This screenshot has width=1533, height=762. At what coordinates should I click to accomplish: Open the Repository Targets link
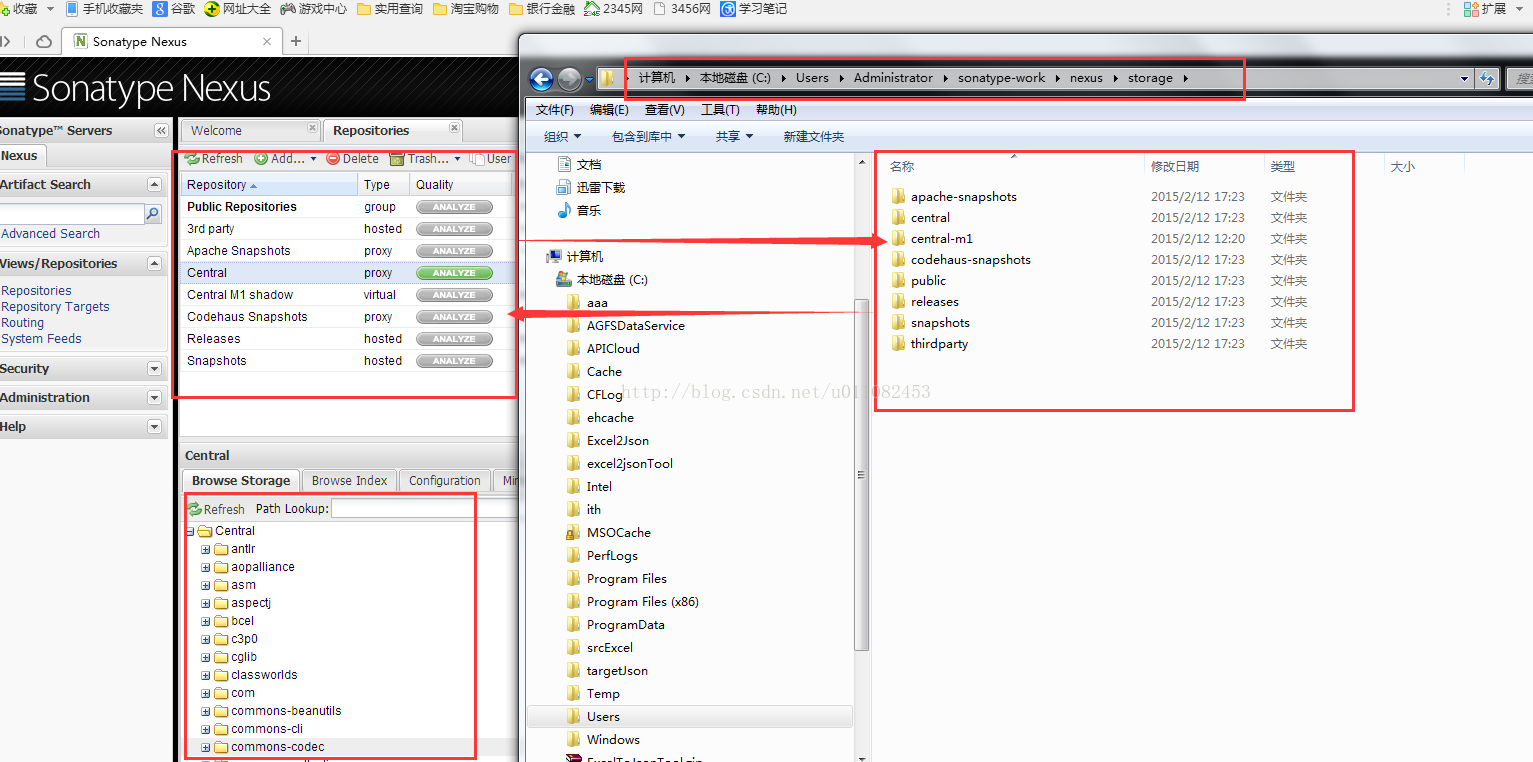point(55,307)
